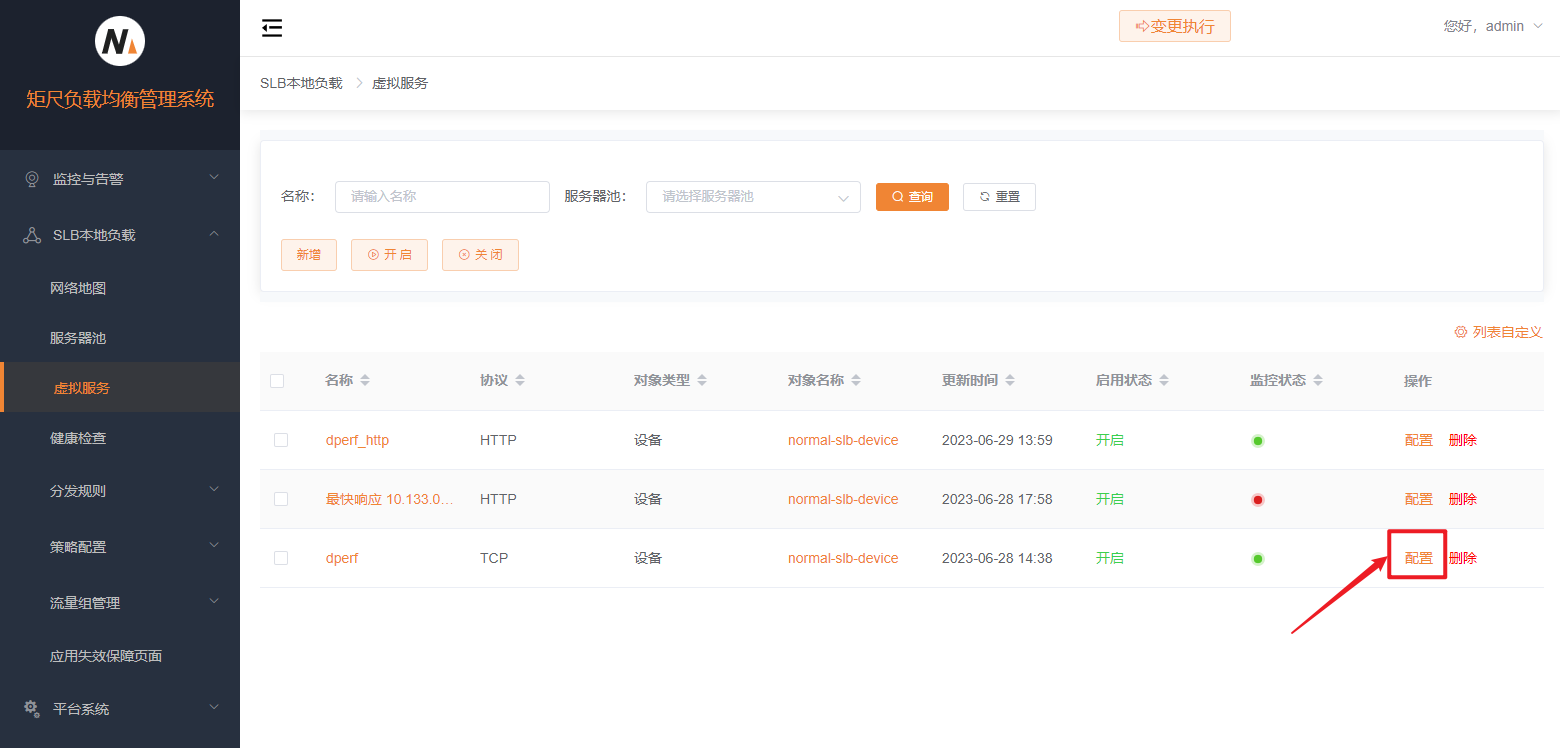Check the dperf_http row checkbox
This screenshot has width=1560, height=748.
[x=281, y=440]
